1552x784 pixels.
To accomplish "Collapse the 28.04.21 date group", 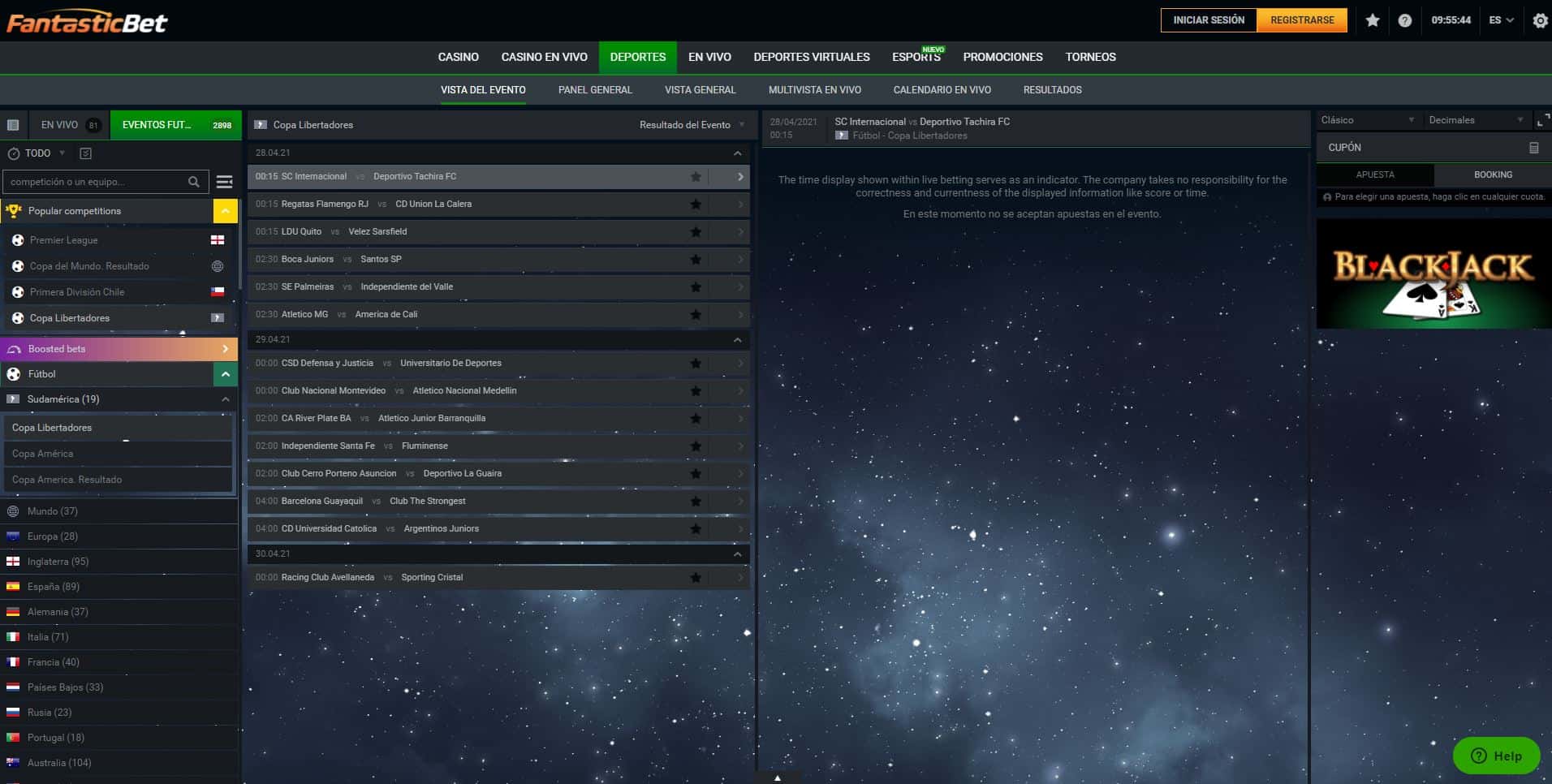I will click(x=737, y=153).
